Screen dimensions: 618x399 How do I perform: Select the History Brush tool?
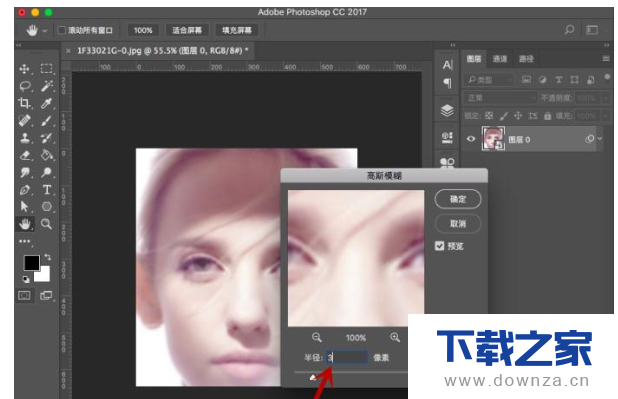(x=47, y=138)
